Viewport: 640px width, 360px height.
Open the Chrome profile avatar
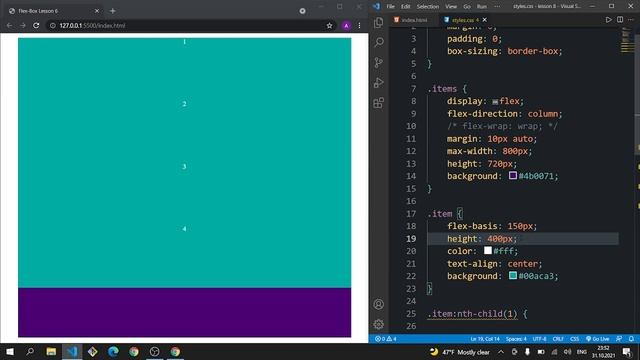tap(346, 25)
